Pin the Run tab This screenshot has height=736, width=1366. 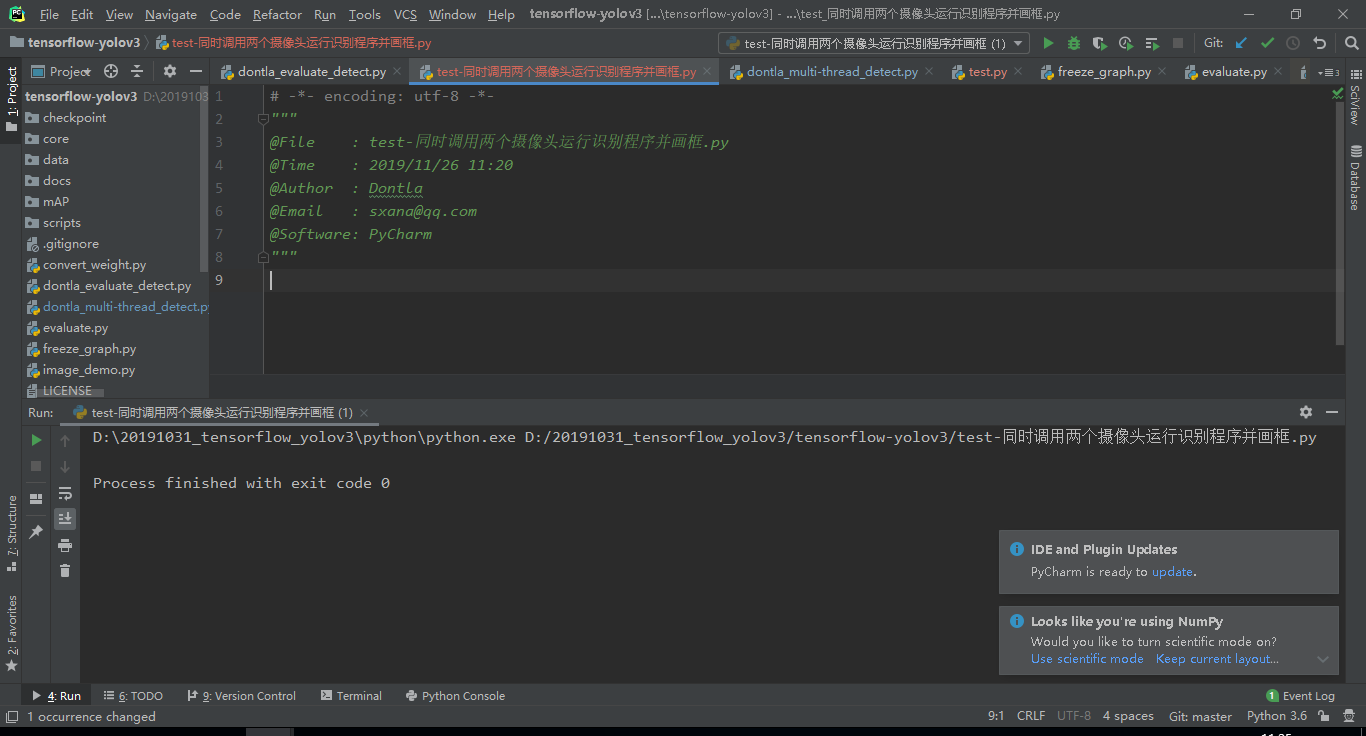coord(35,530)
